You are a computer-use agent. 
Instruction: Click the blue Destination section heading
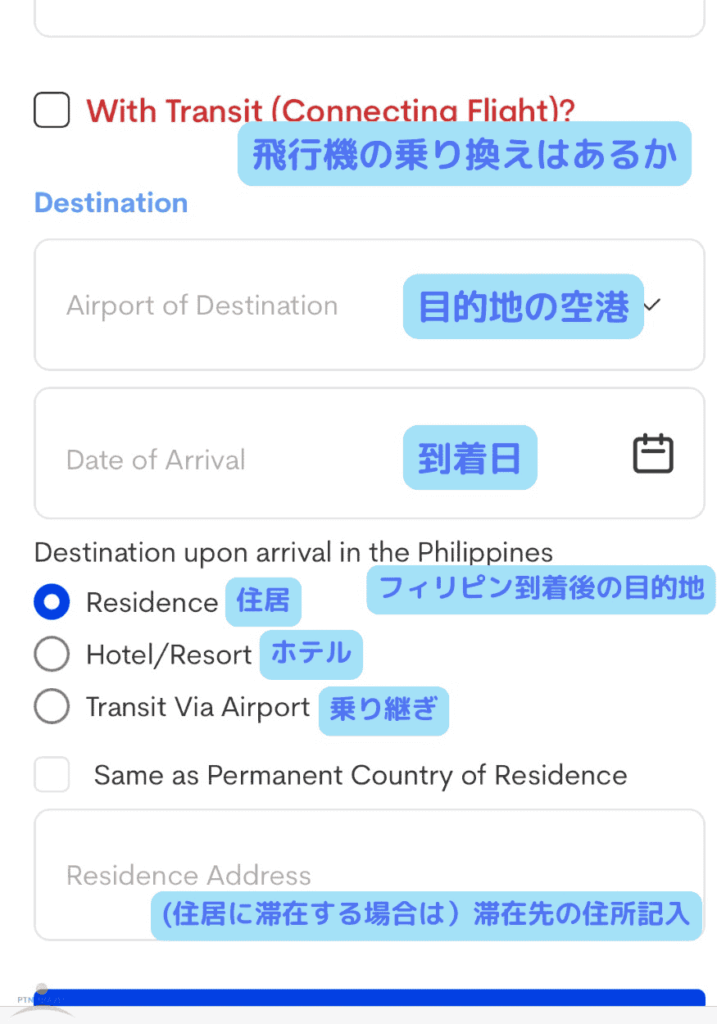(111, 203)
